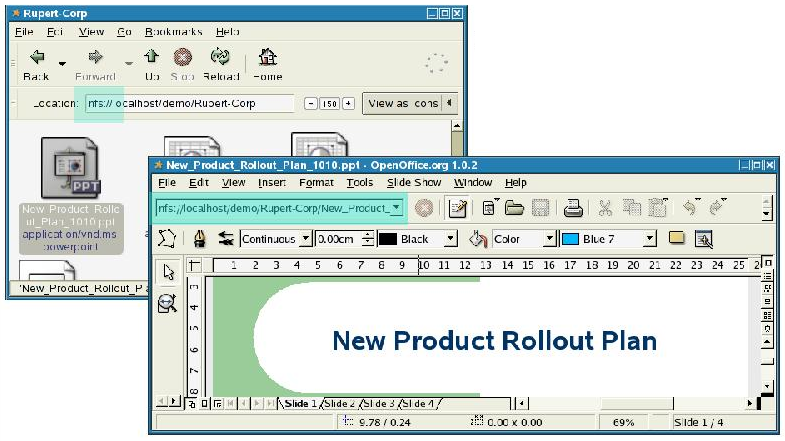Click the scroll up arrow in Rupert-Corp window

click(x=456, y=126)
